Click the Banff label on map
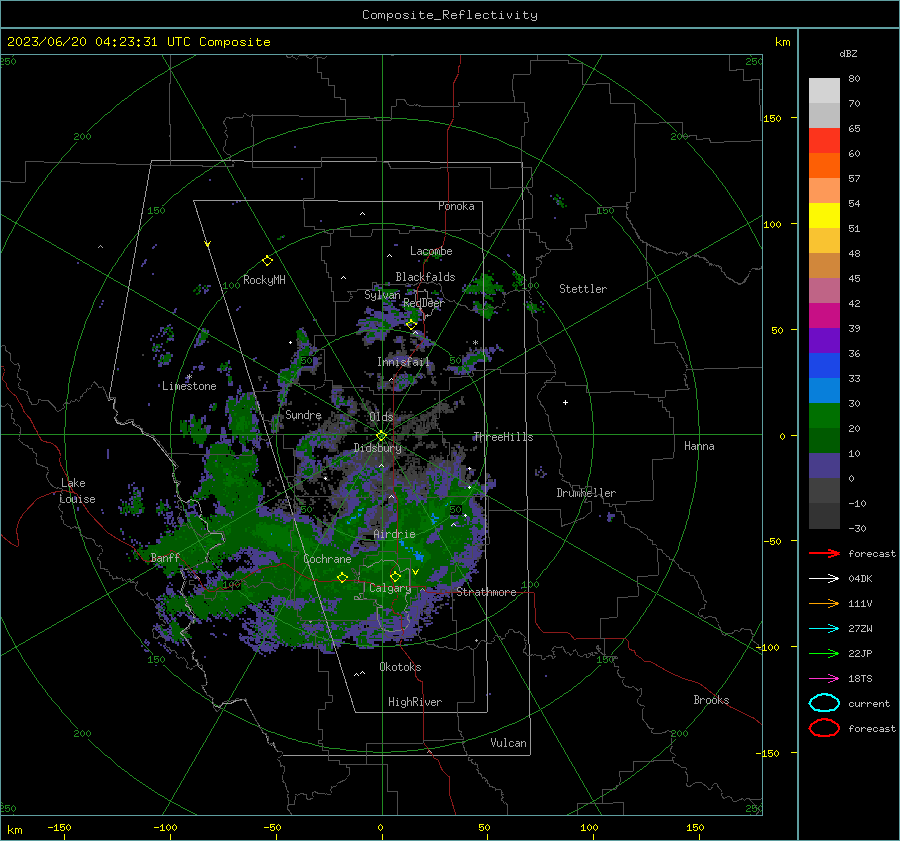This screenshot has height=841, width=900. click(x=165, y=558)
